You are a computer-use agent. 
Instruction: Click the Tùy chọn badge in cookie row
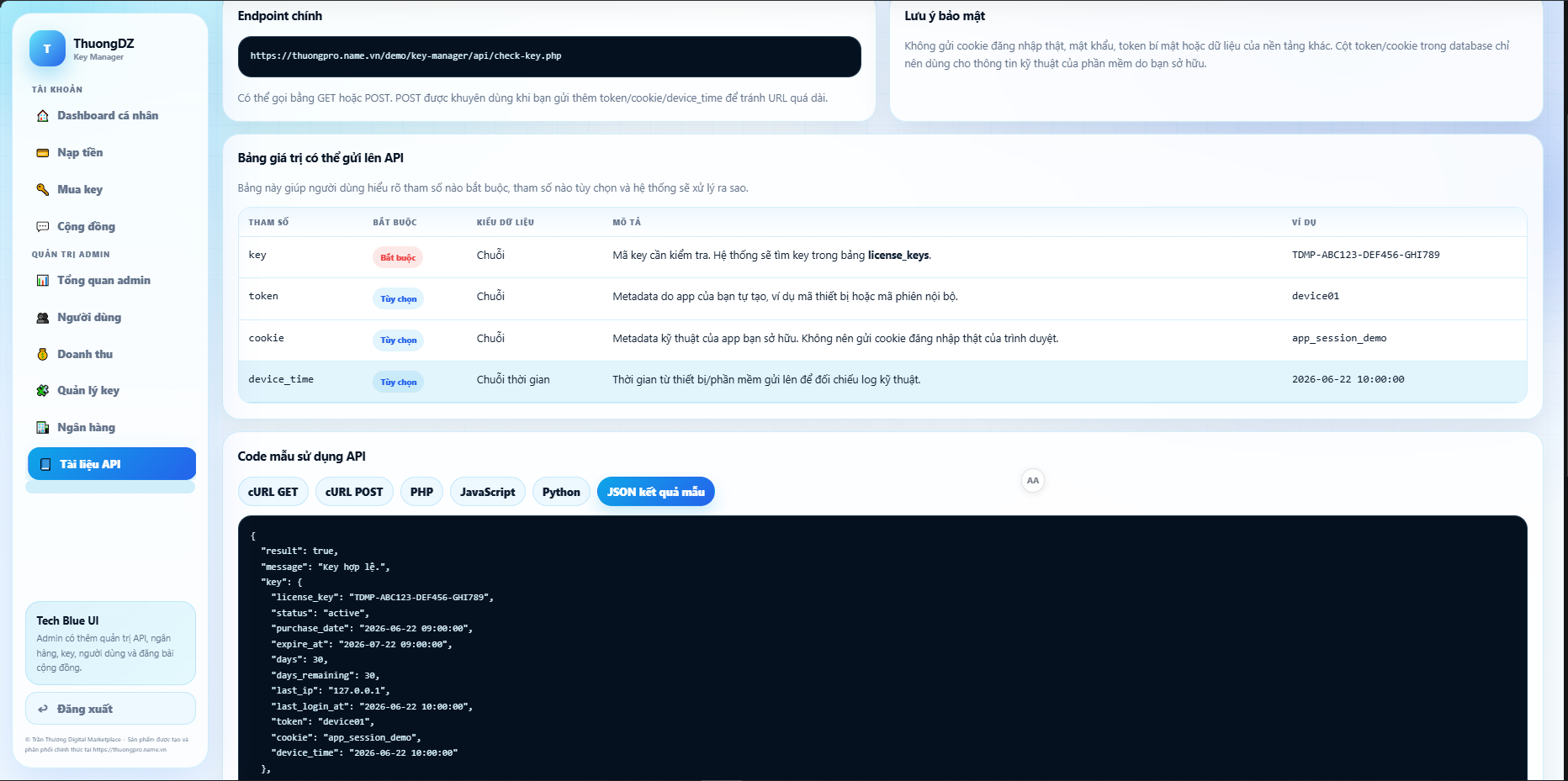[398, 340]
